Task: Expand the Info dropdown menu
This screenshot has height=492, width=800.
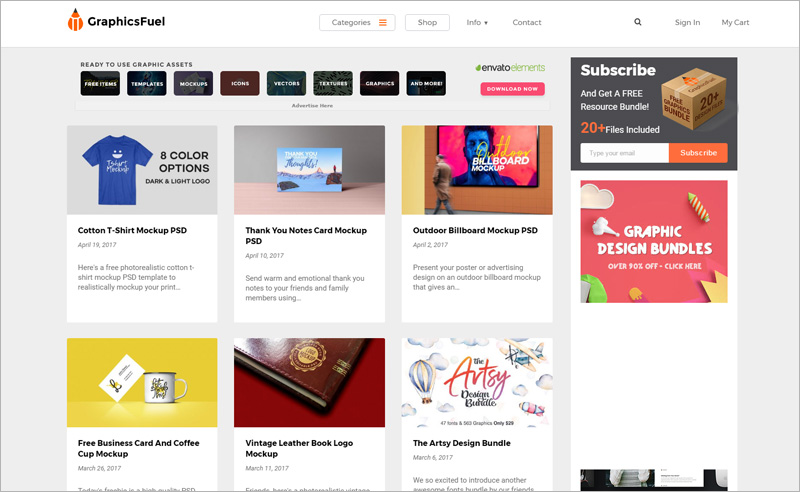Action: pos(477,22)
